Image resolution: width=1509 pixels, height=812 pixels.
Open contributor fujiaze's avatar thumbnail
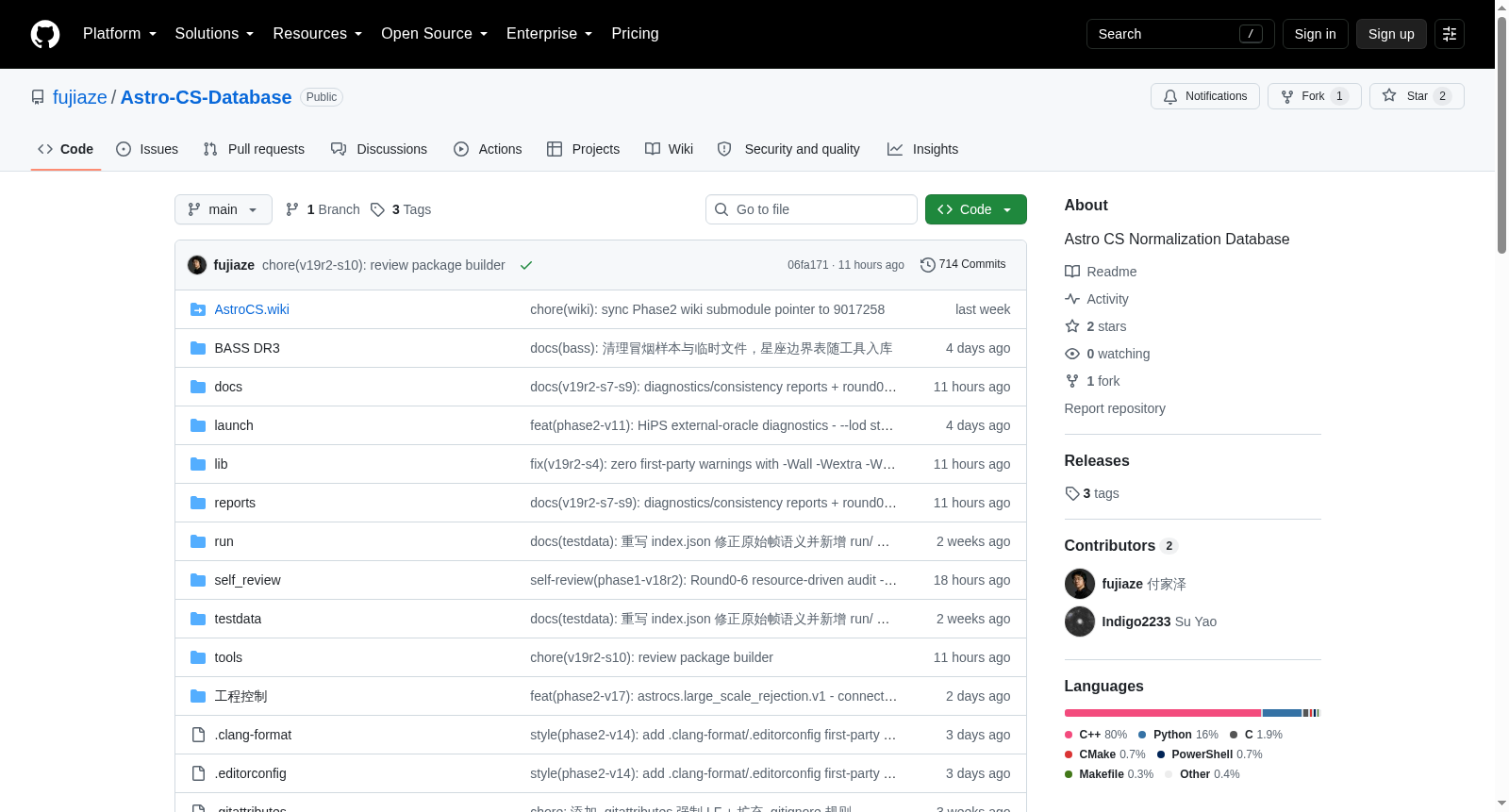pos(1080,584)
